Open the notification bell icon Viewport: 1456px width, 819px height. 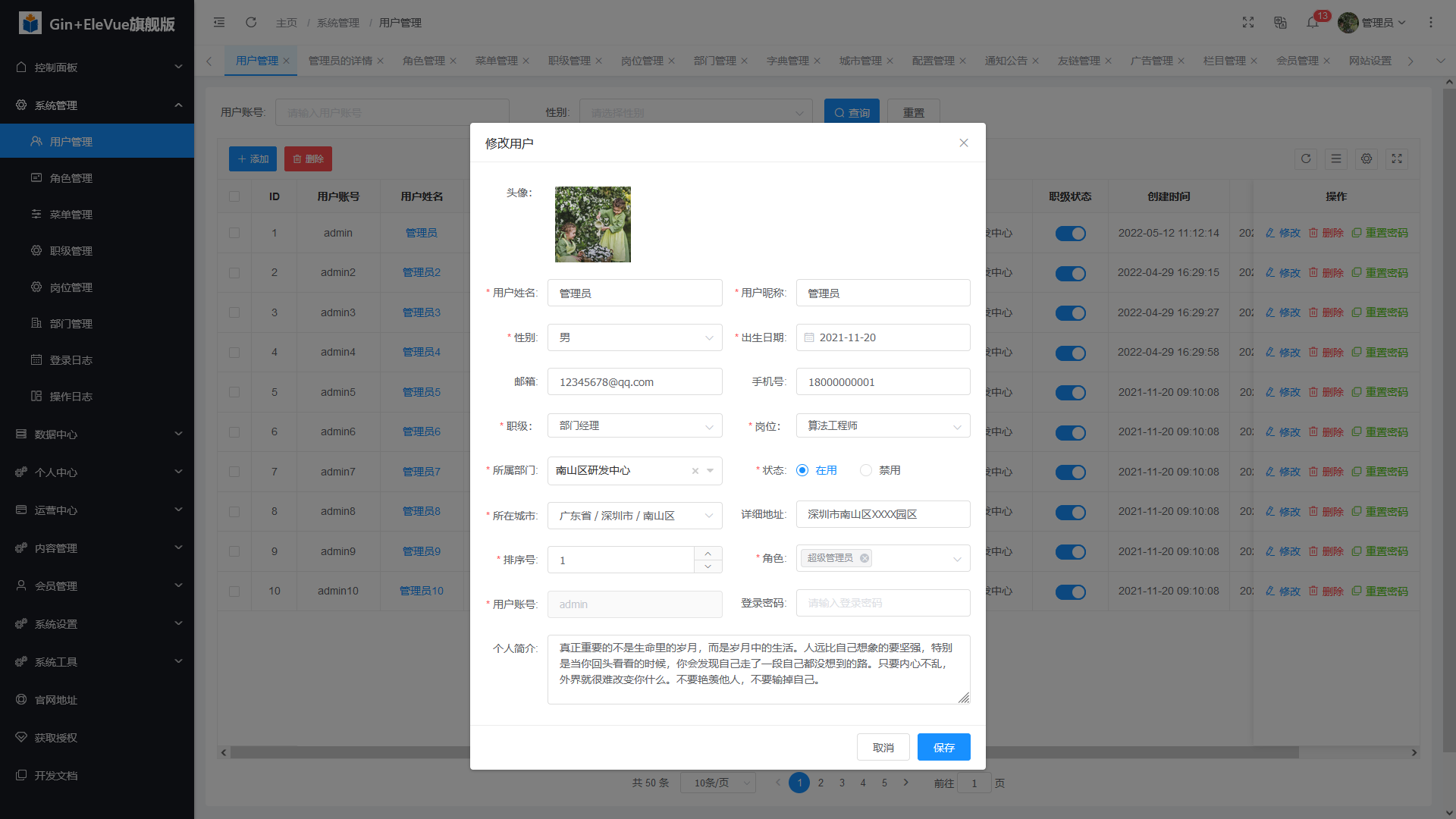click(x=1312, y=23)
